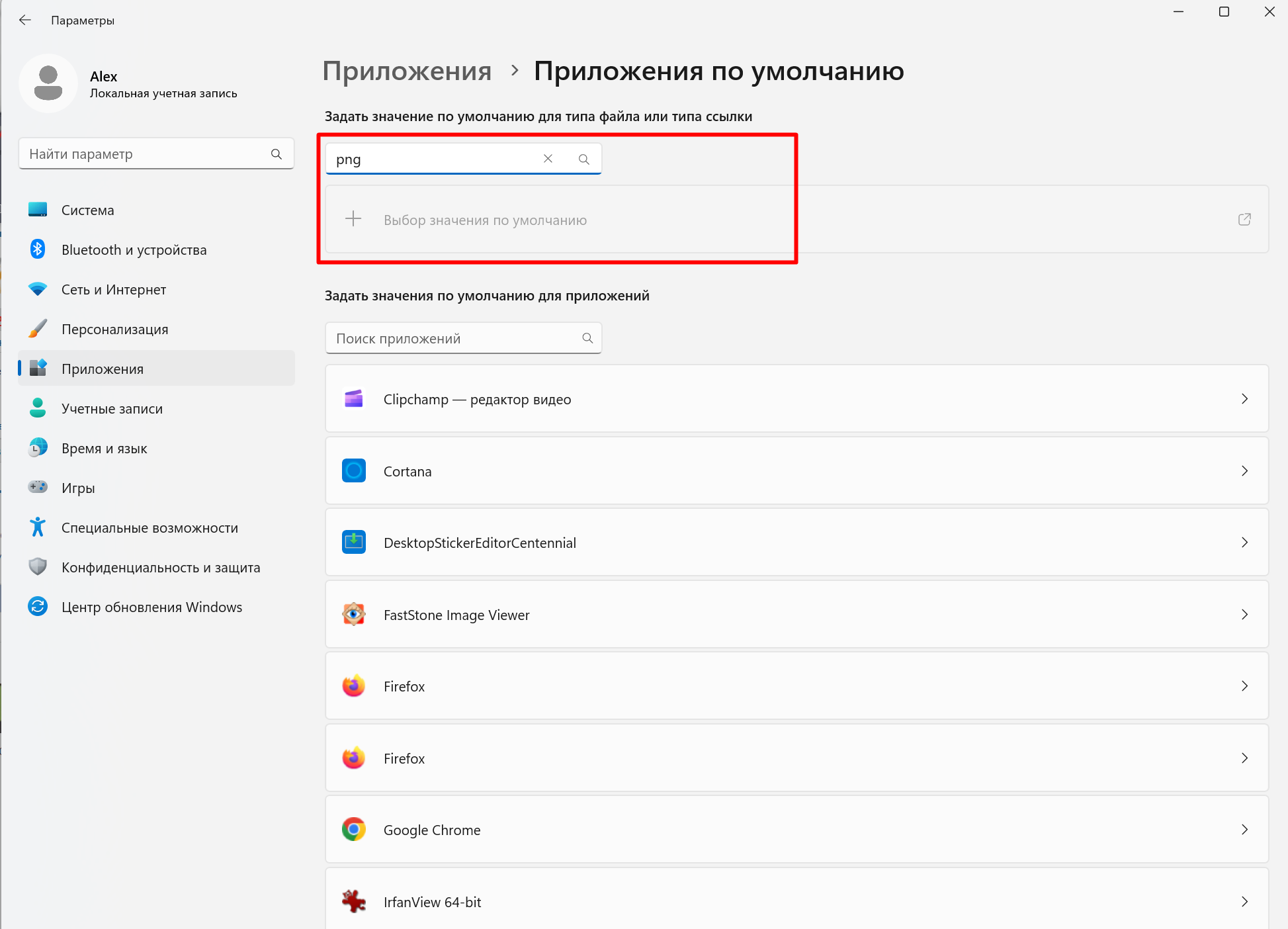Viewport: 1288px width, 929px height.
Task: Click Выбор значения по умолчанию
Action: 485,220
